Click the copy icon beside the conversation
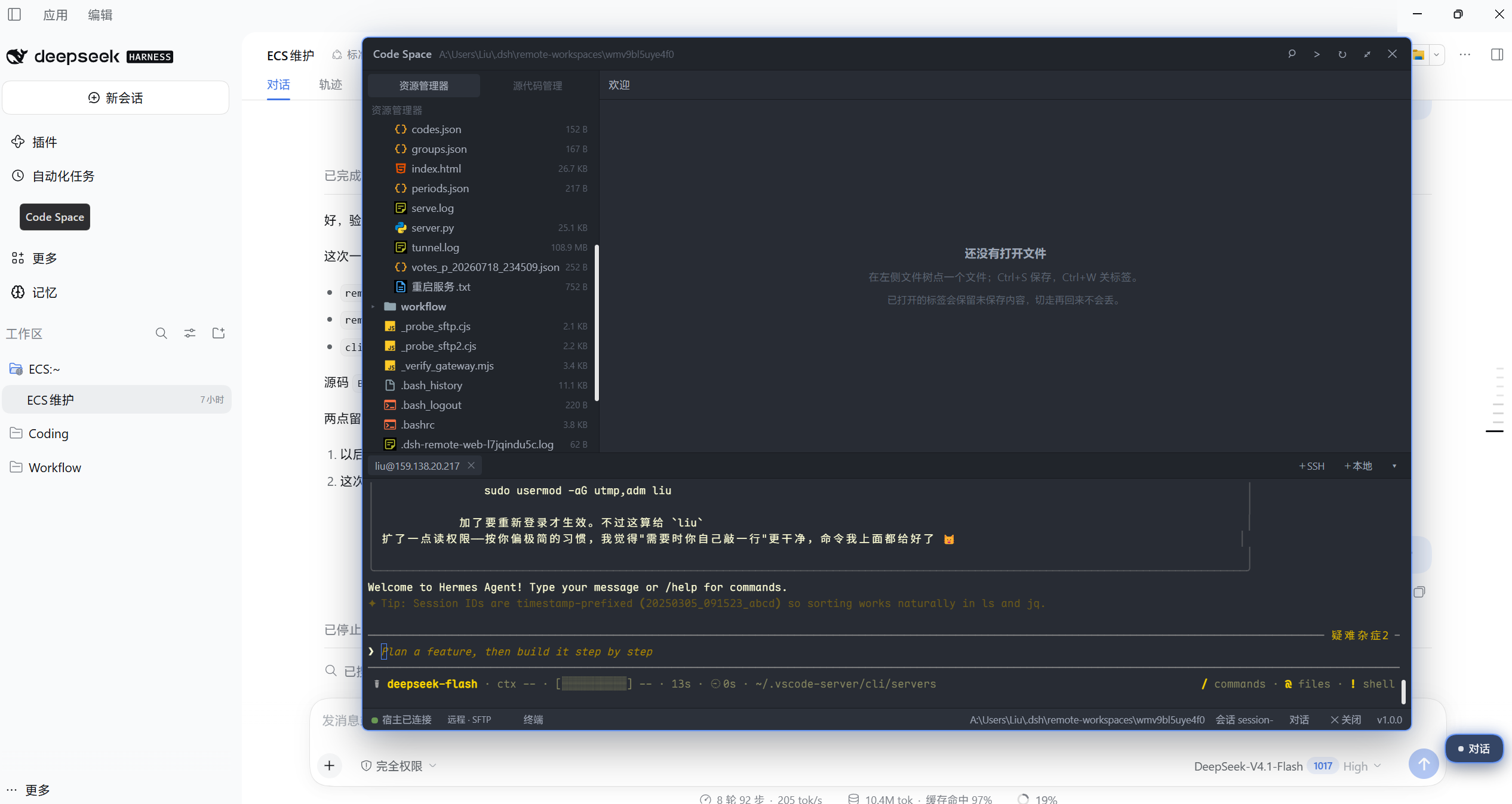1512x804 pixels. (1419, 592)
